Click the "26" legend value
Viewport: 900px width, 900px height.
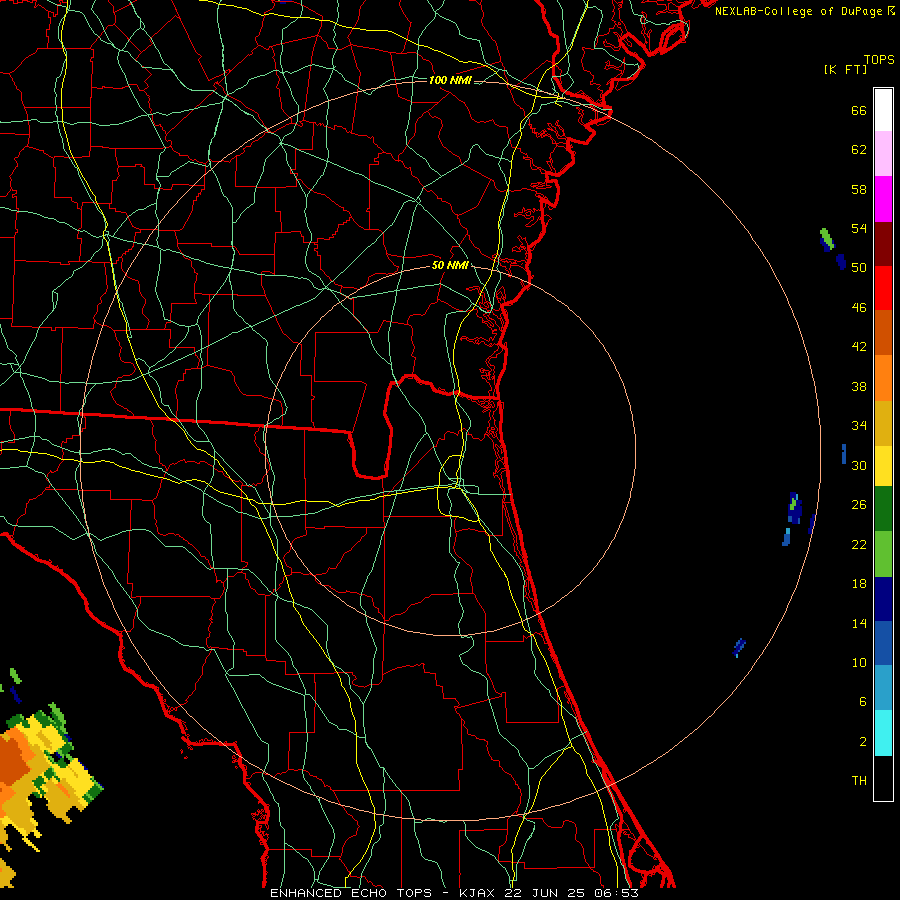pos(859,505)
